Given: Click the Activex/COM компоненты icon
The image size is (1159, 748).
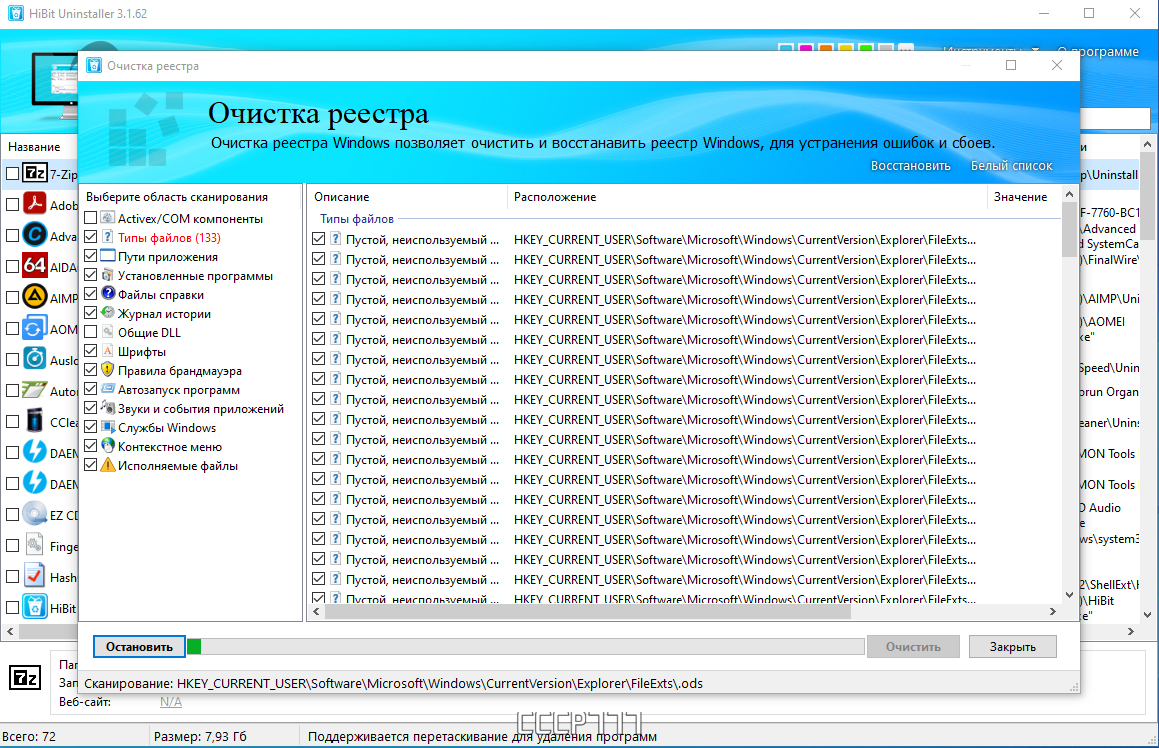Looking at the screenshot, I should (x=108, y=218).
